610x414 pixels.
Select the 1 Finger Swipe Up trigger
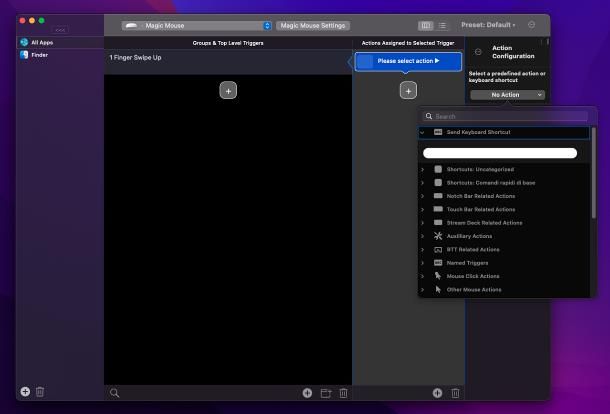(228, 61)
